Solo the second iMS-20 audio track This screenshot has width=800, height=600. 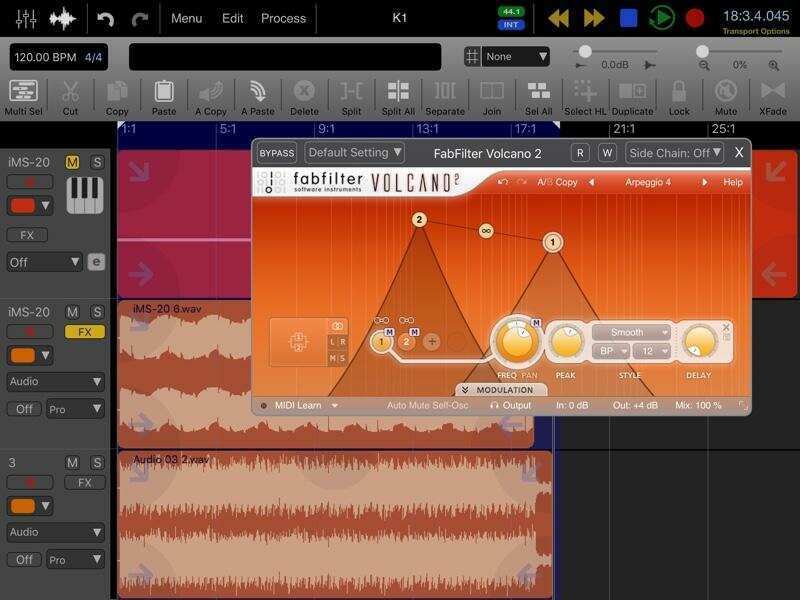(96, 312)
